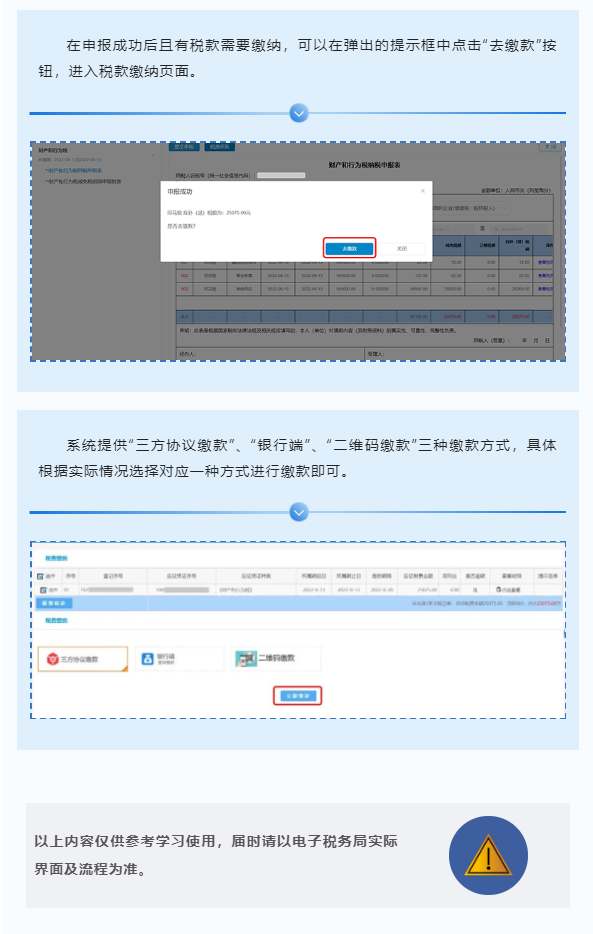Toggle the header 选中 select-all checkbox
The height and width of the screenshot is (934, 593).
coord(40,576)
